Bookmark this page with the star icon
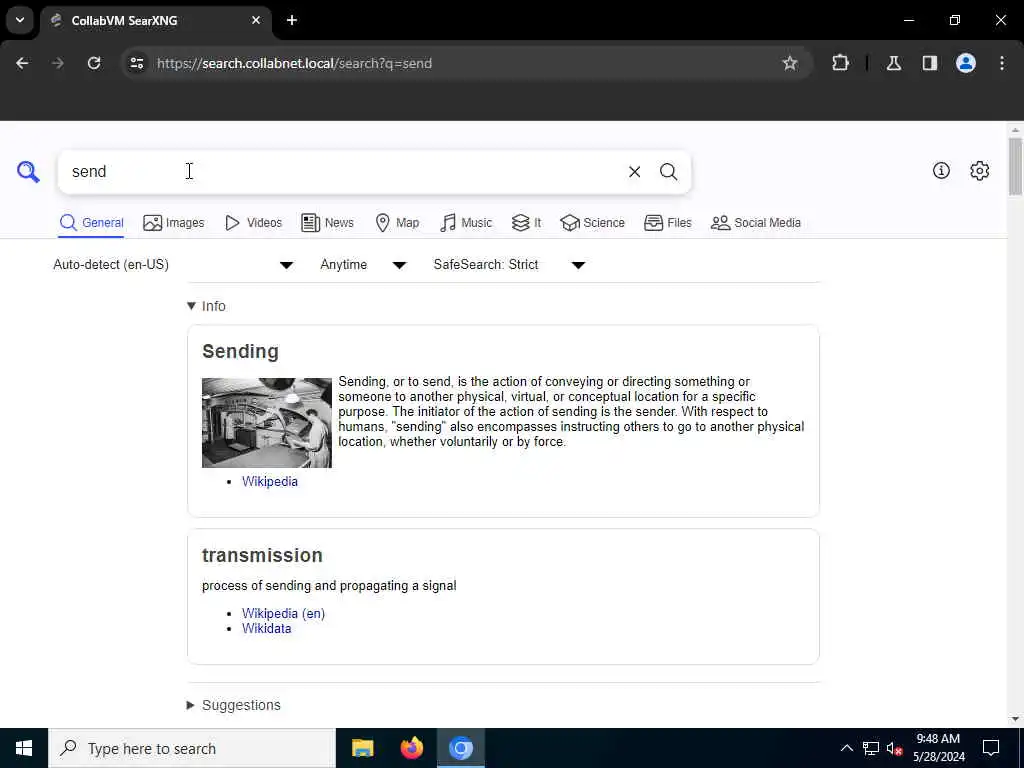 coord(790,63)
